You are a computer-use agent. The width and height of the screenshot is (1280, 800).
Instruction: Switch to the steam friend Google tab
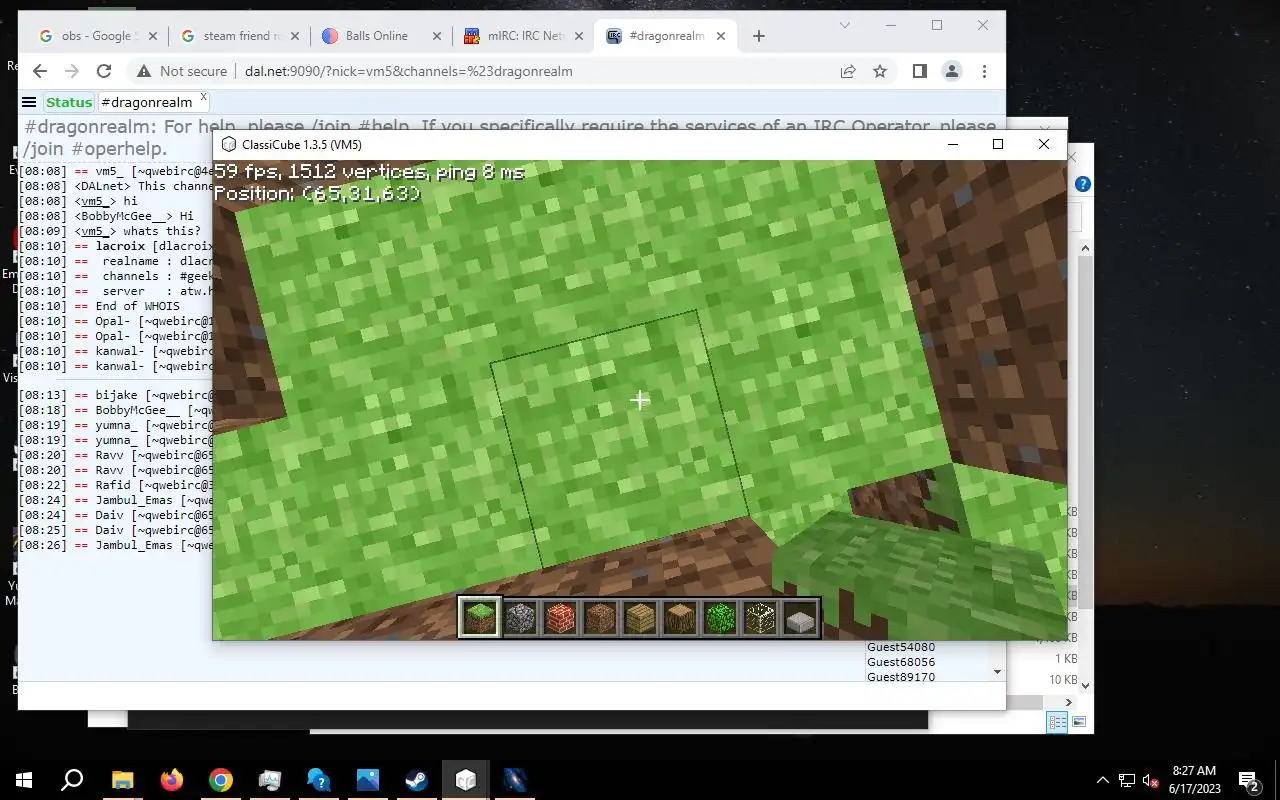[x=240, y=36]
